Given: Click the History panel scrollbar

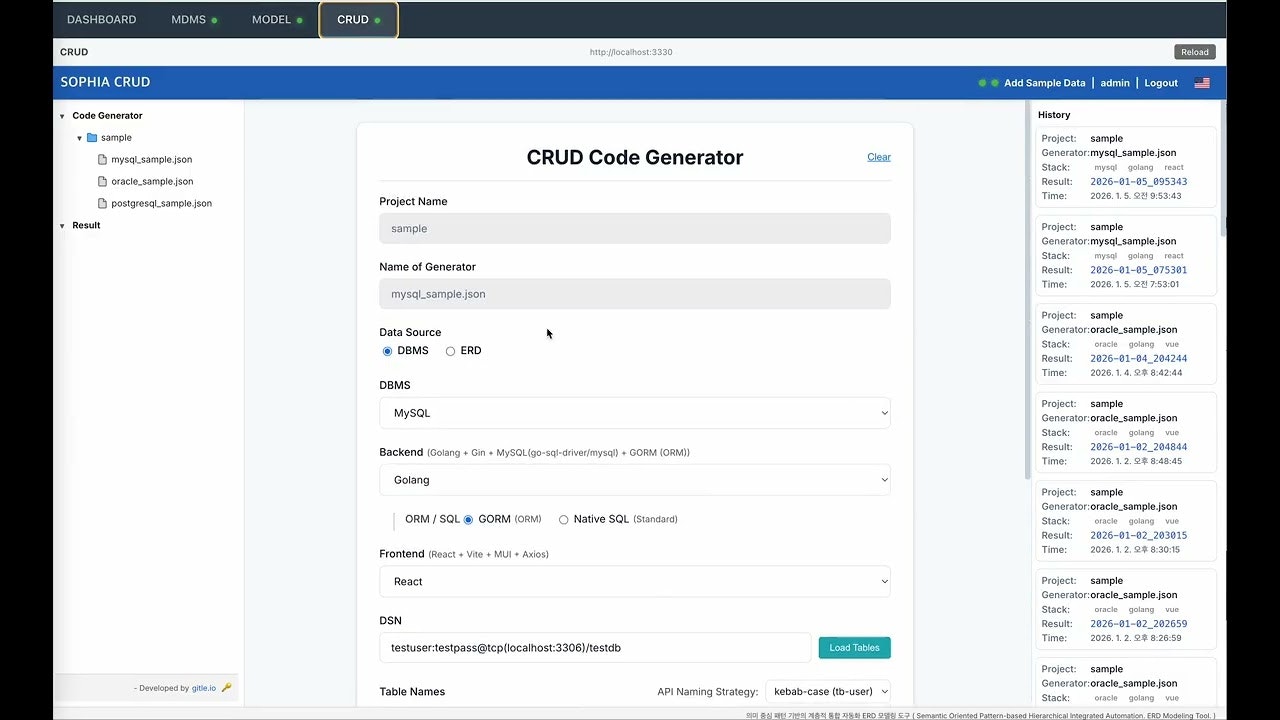Looking at the screenshot, I should (x=1222, y=169).
